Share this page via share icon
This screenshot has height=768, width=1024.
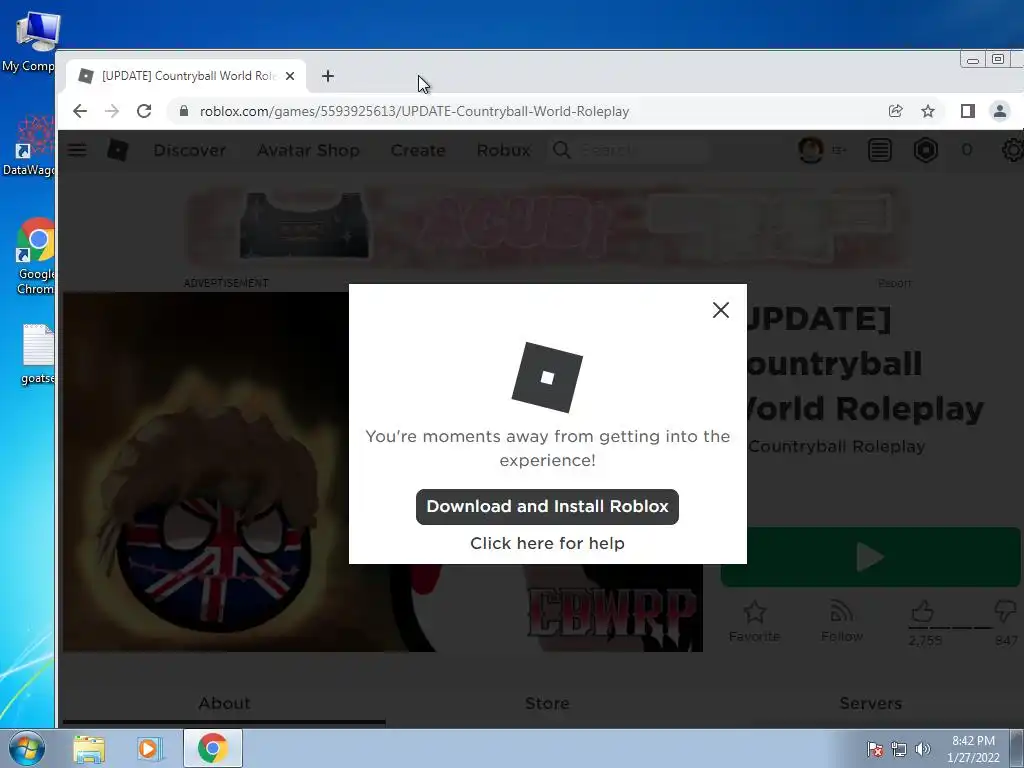tap(895, 111)
